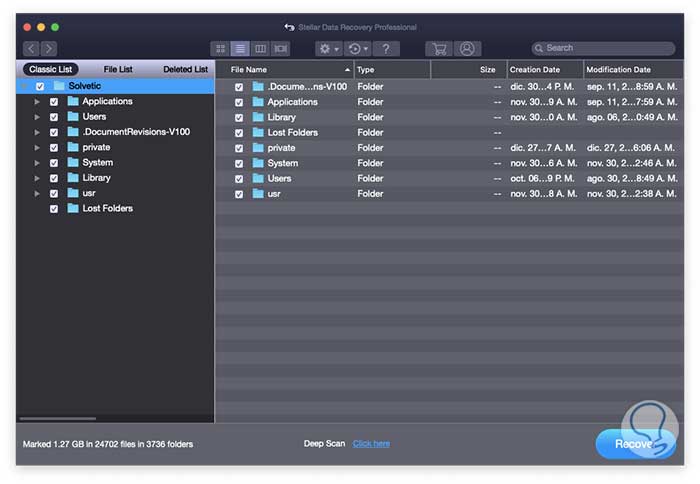Image resolution: width=700 pixels, height=484 pixels.
Task: Uncheck .DocumentRevisions-V100 in the tree
Action: pos(54,132)
